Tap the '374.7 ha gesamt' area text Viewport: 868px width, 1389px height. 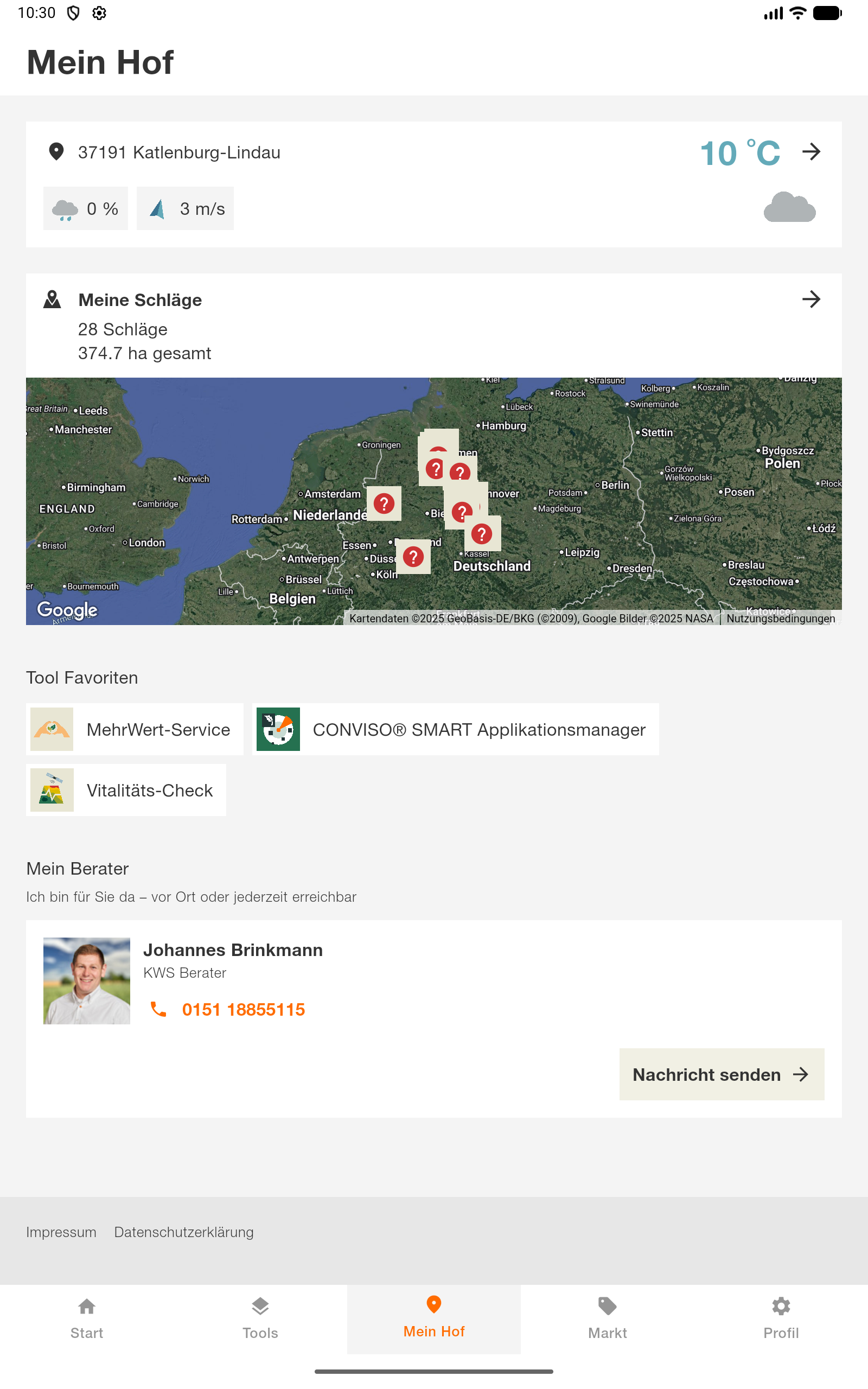tap(145, 354)
